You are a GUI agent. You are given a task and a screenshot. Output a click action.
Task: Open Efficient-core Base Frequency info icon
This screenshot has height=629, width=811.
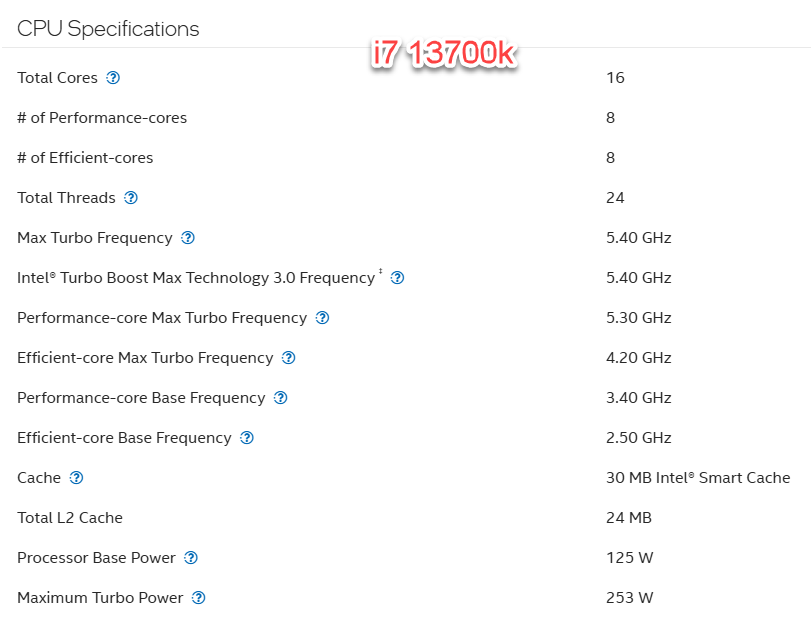tap(247, 438)
